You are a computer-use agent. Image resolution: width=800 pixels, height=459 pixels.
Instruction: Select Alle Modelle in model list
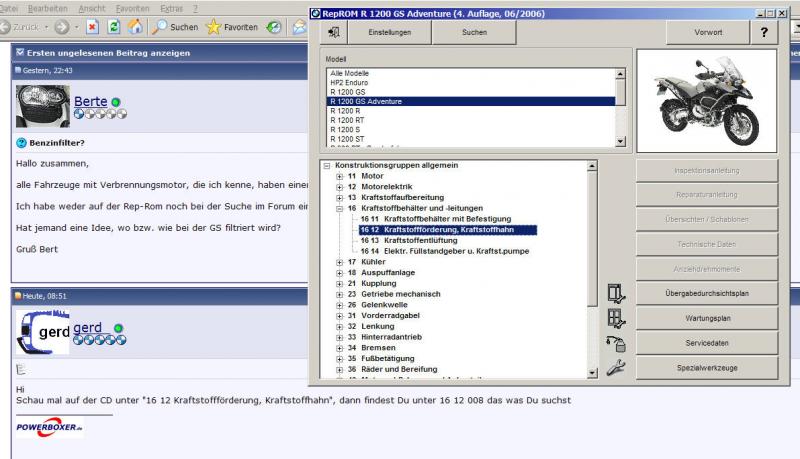tap(349, 73)
